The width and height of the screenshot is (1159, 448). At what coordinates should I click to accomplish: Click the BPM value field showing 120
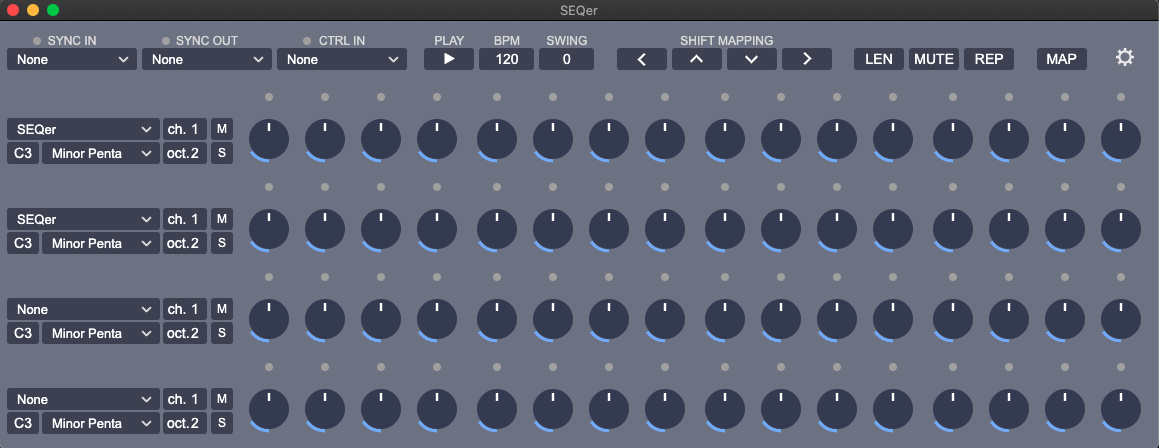(506, 59)
